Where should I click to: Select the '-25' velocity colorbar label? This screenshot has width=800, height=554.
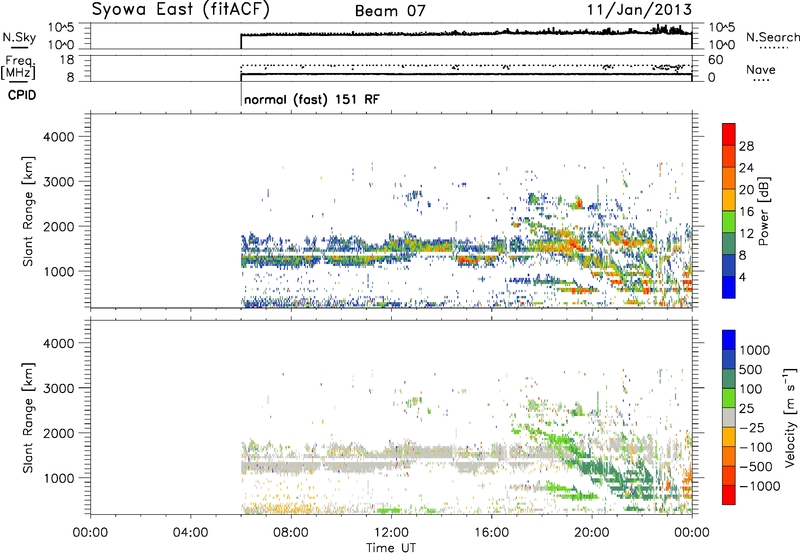[750, 428]
